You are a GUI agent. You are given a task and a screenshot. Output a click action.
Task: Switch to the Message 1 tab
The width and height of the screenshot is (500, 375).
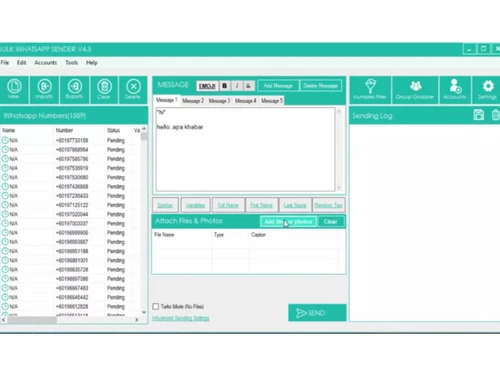pyautogui.click(x=166, y=100)
